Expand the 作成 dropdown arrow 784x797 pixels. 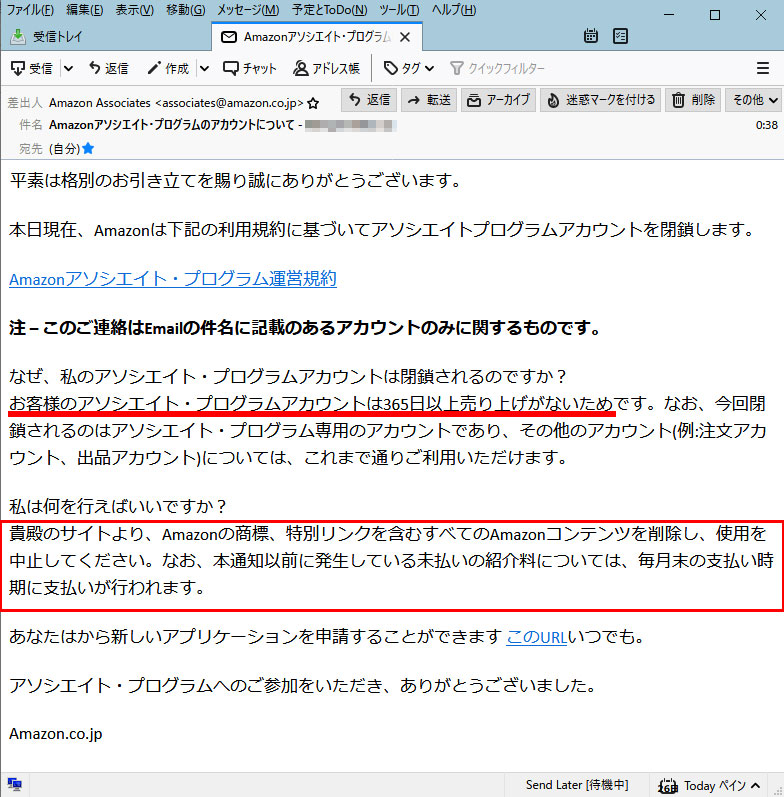click(x=204, y=68)
